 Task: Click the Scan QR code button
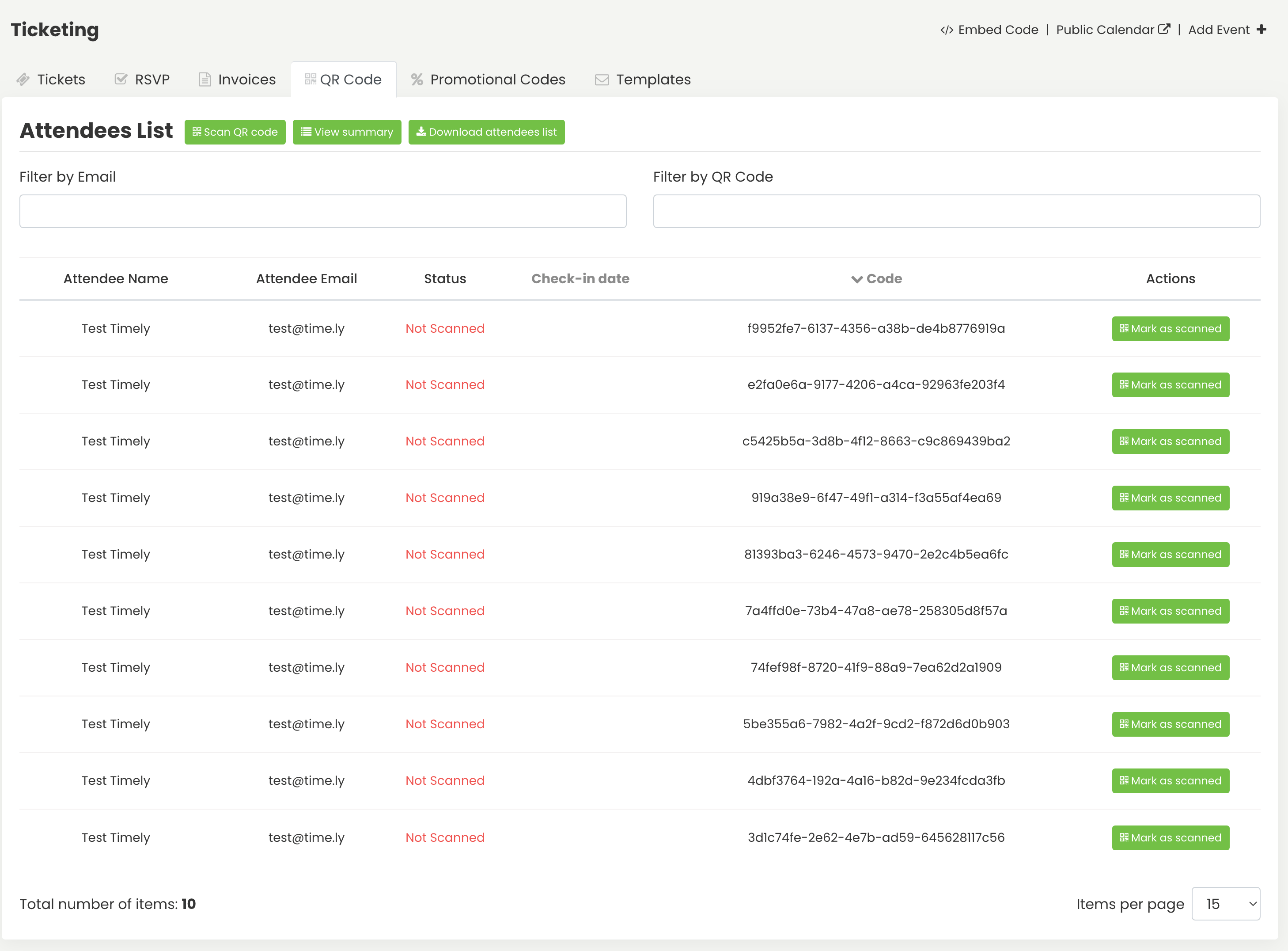pos(235,132)
